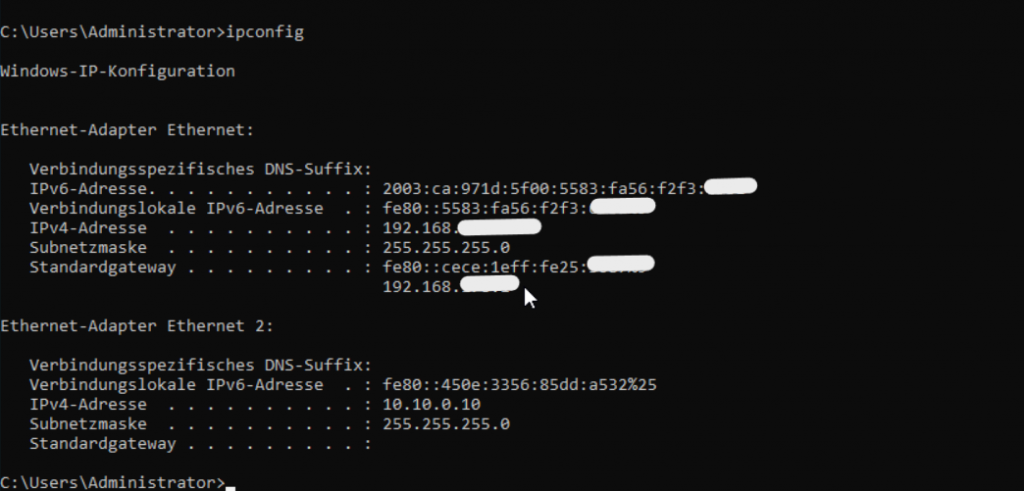Click the 2003:ca:971d IPv6 address value
The image size is (1024, 491).
point(543,187)
